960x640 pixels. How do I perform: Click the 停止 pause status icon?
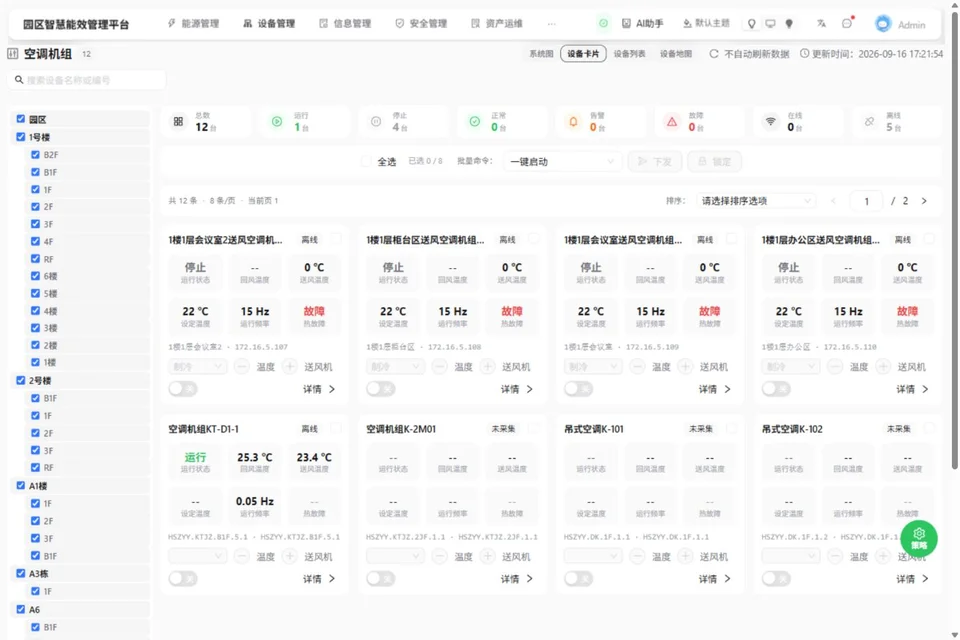click(x=376, y=121)
